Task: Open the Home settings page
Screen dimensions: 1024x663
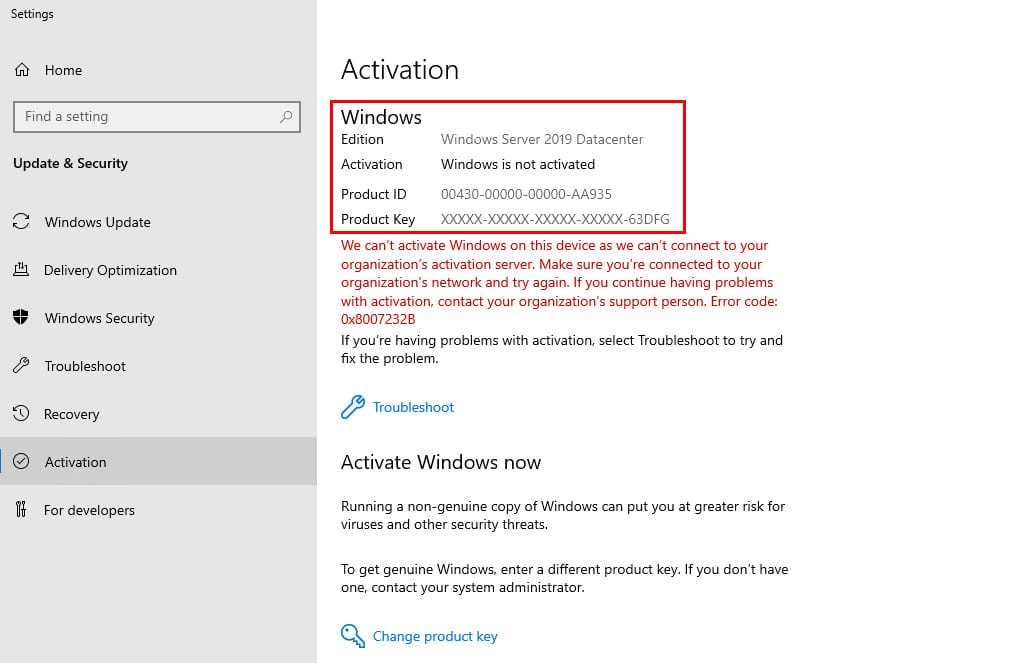Action: coord(158,70)
